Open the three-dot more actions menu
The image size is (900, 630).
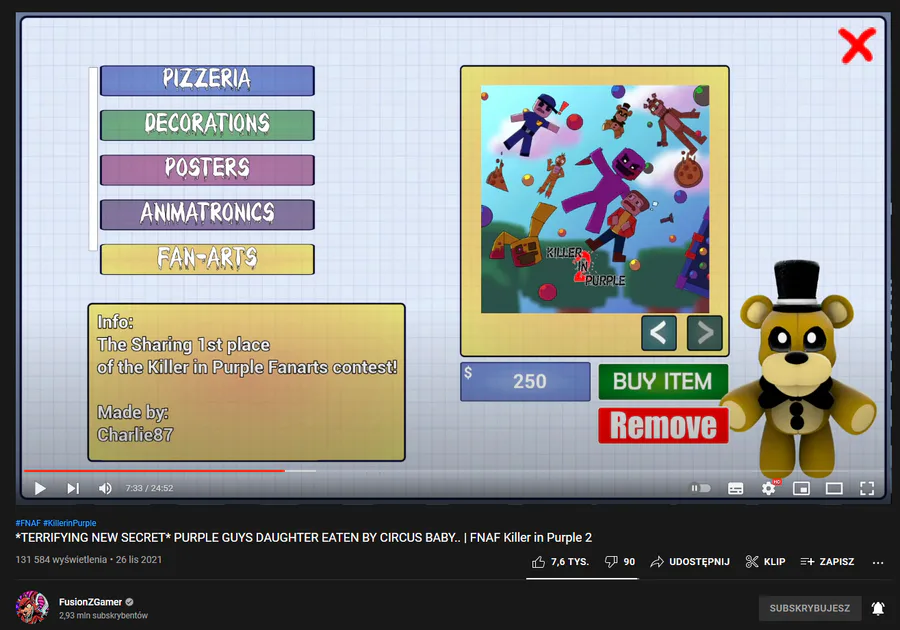pyautogui.click(x=878, y=563)
